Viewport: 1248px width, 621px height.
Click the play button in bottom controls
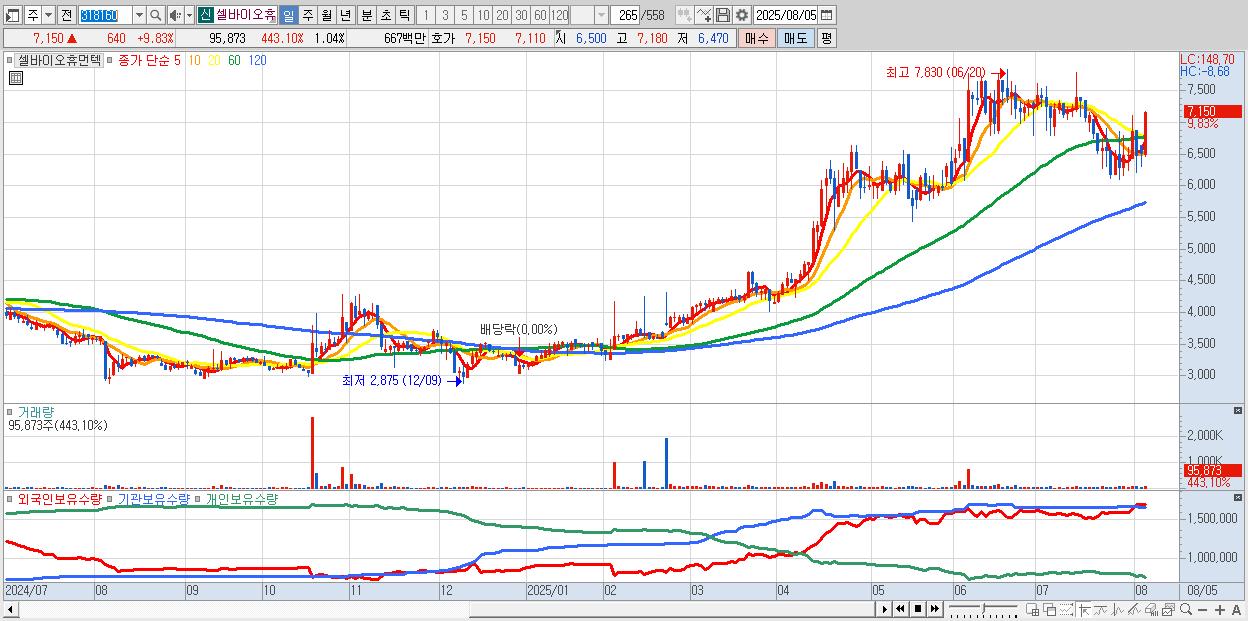click(885, 609)
